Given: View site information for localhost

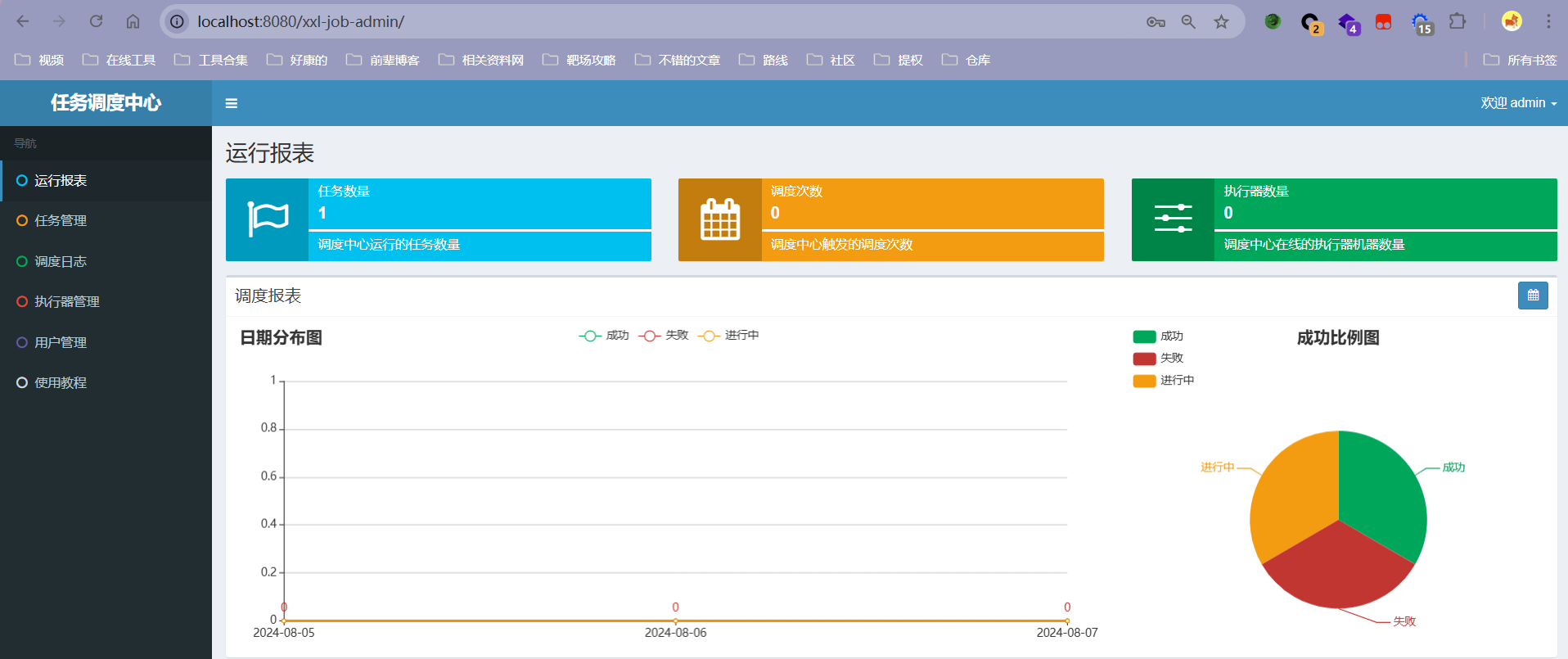Looking at the screenshot, I should coord(177,21).
